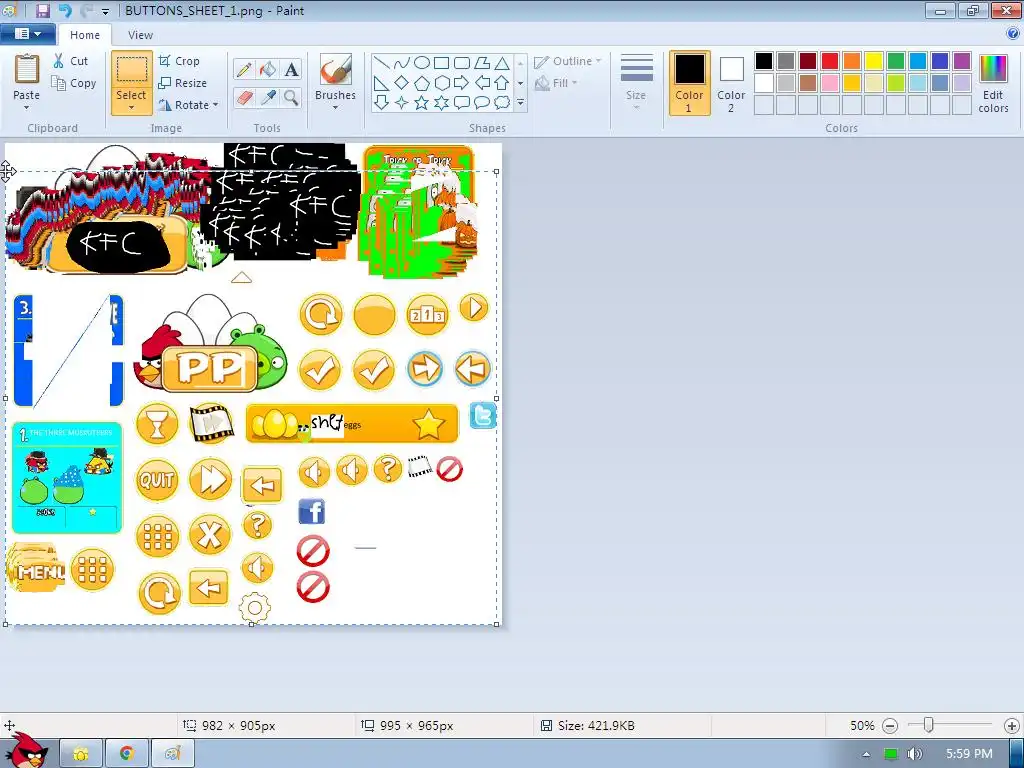Expand the Shapes gallery more arrow

(520, 103)
